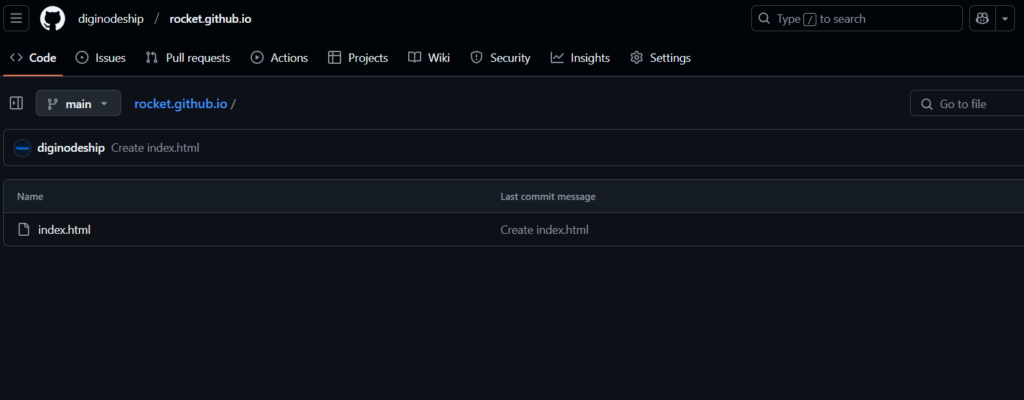Toggle the file tree side panel
Viewport: 1024px width, 400px height.
(16, 103)
